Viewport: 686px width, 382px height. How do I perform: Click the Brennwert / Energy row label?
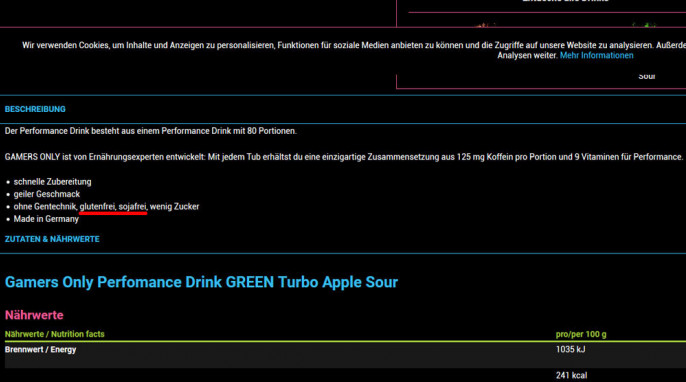(41, 350)
